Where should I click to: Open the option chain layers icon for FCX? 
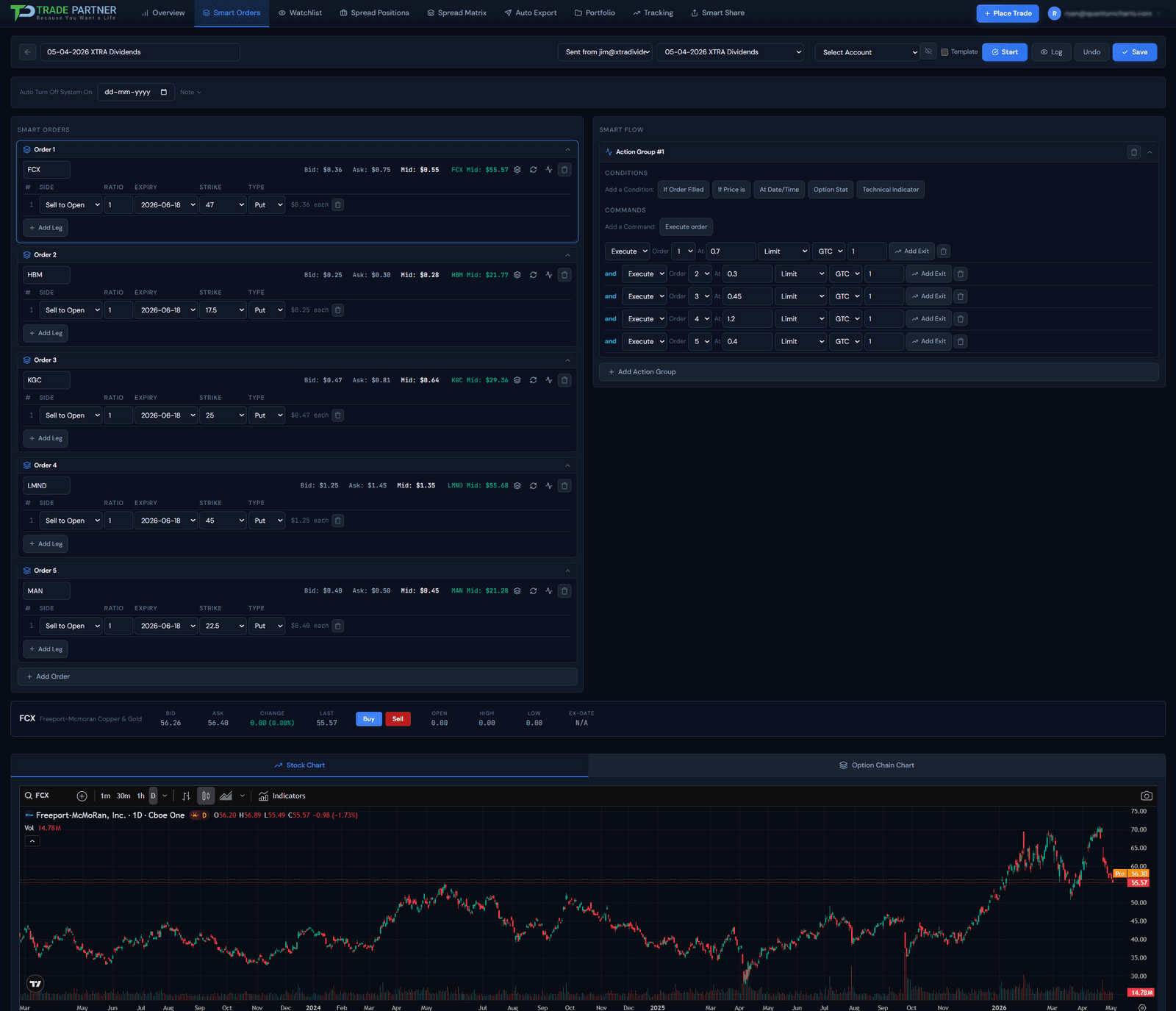tap(517, 170)
